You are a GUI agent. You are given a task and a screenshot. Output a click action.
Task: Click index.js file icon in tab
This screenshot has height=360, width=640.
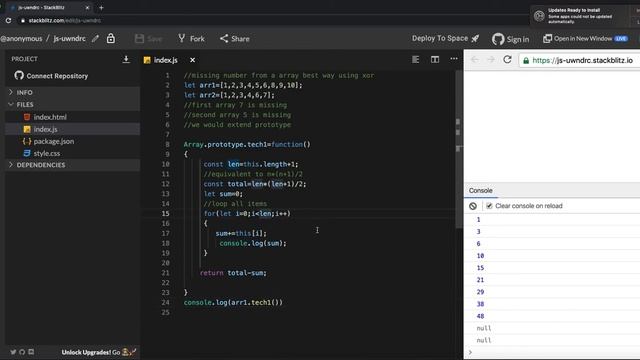click(x=147, y=60)
